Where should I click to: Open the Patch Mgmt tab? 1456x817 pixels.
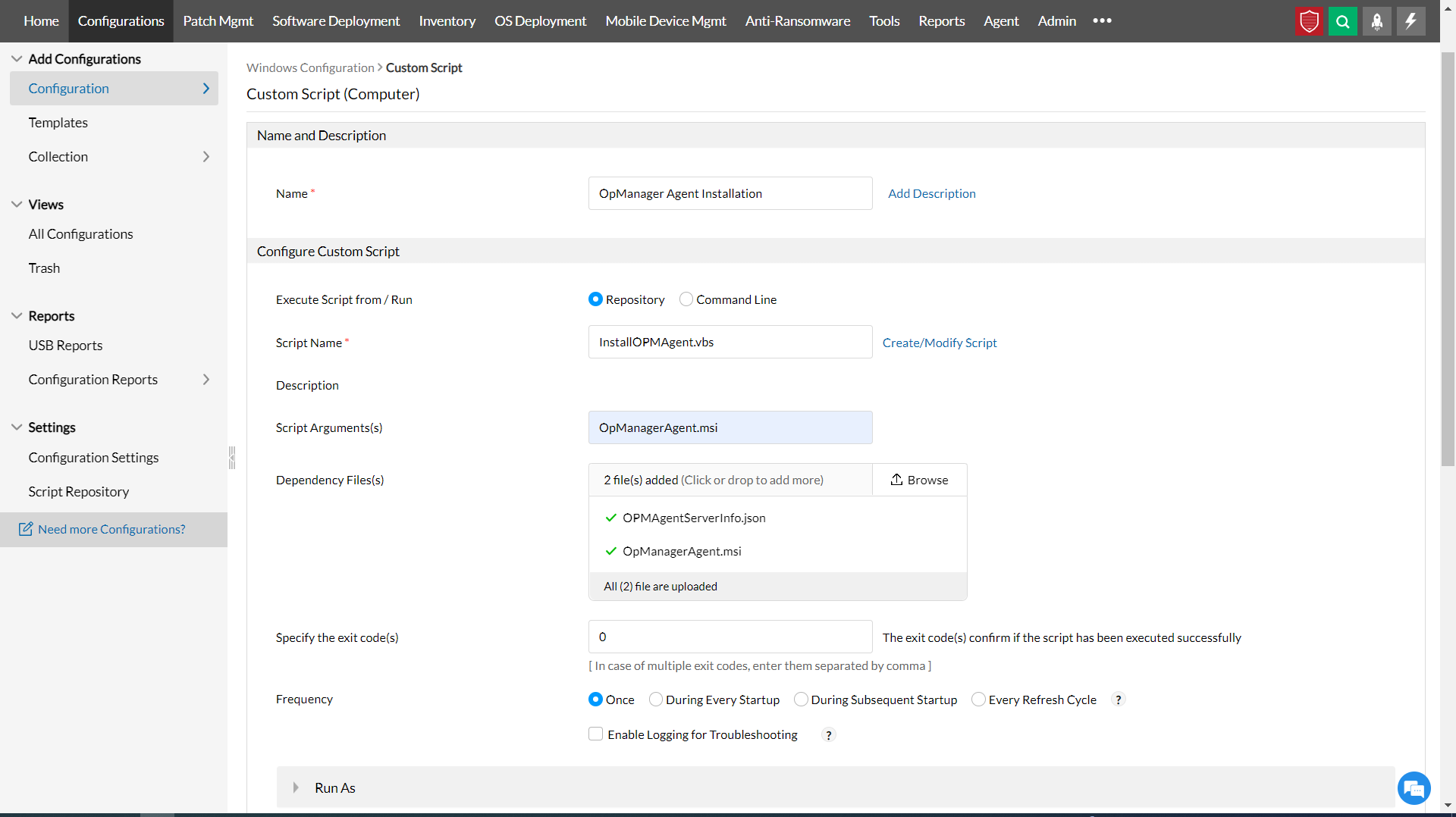click(x=218, y=21)
